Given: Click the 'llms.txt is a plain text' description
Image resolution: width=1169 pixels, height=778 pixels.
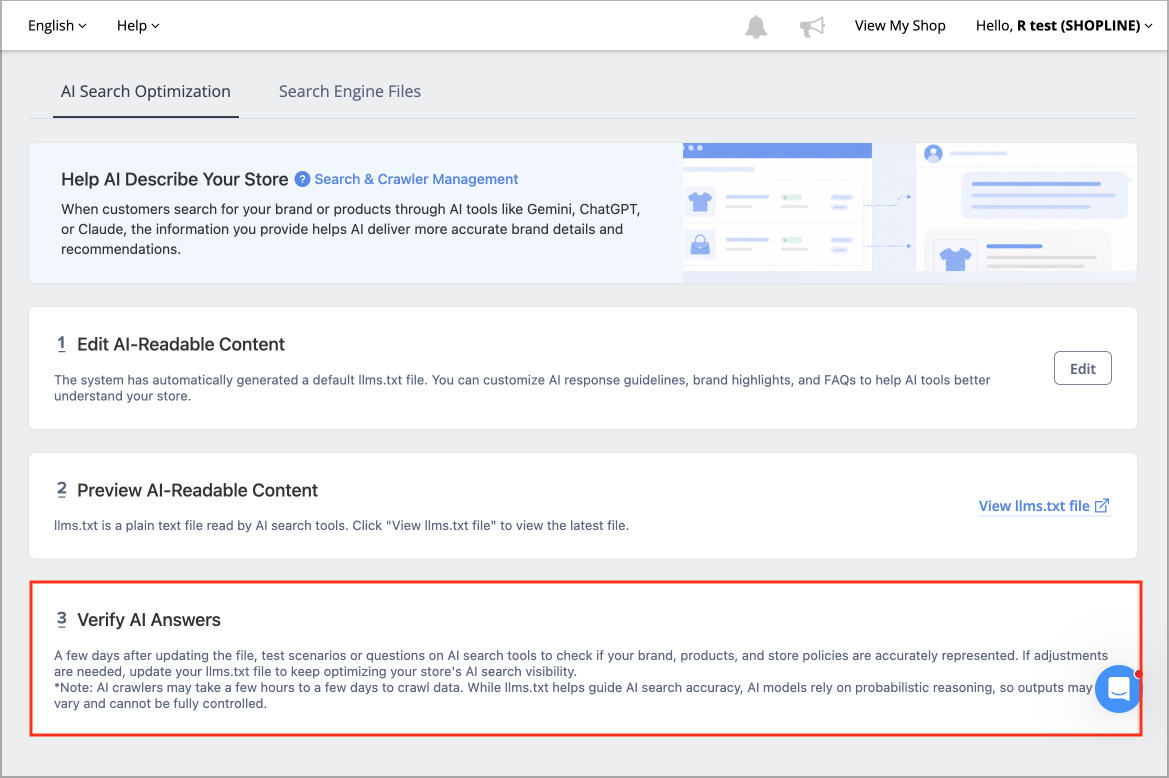Looking at the screenshot, I should (x=341, y=525).
